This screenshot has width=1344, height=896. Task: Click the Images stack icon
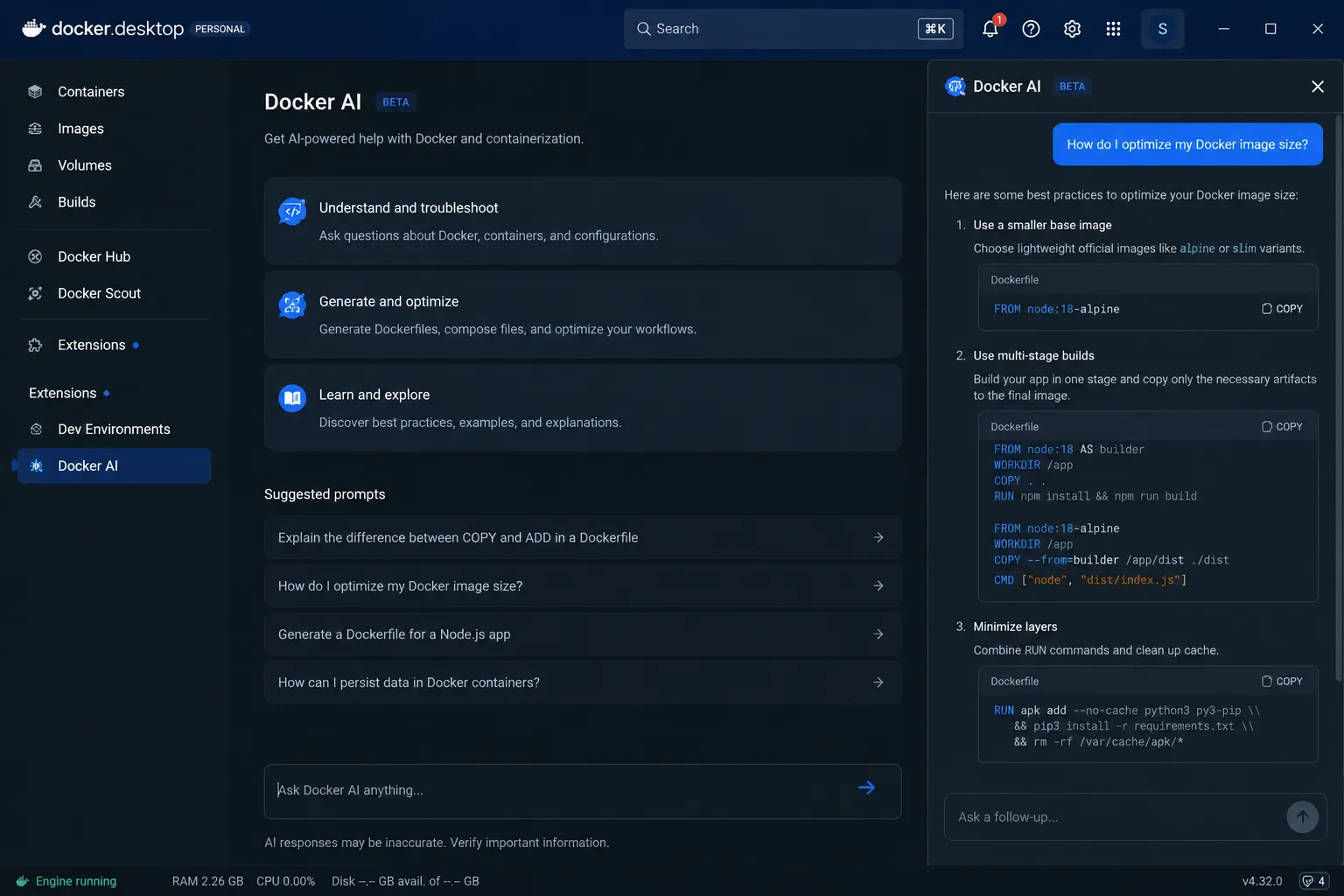click(x=35, y=129)
